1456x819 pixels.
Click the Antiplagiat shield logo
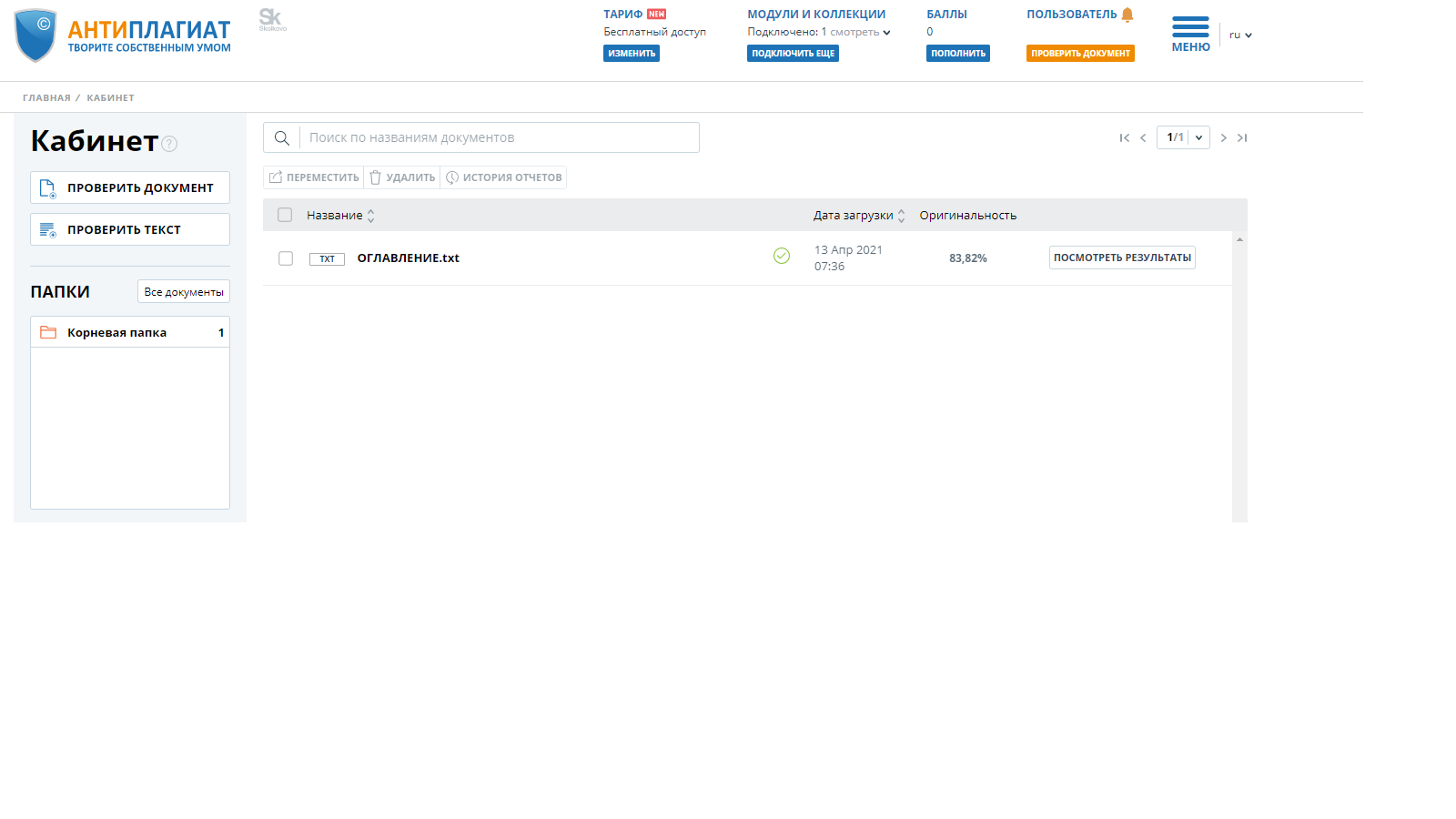[35, 35]
